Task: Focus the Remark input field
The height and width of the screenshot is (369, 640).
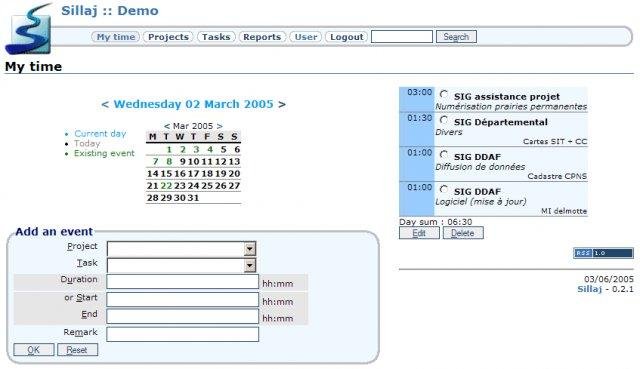Action: [182, 334]
